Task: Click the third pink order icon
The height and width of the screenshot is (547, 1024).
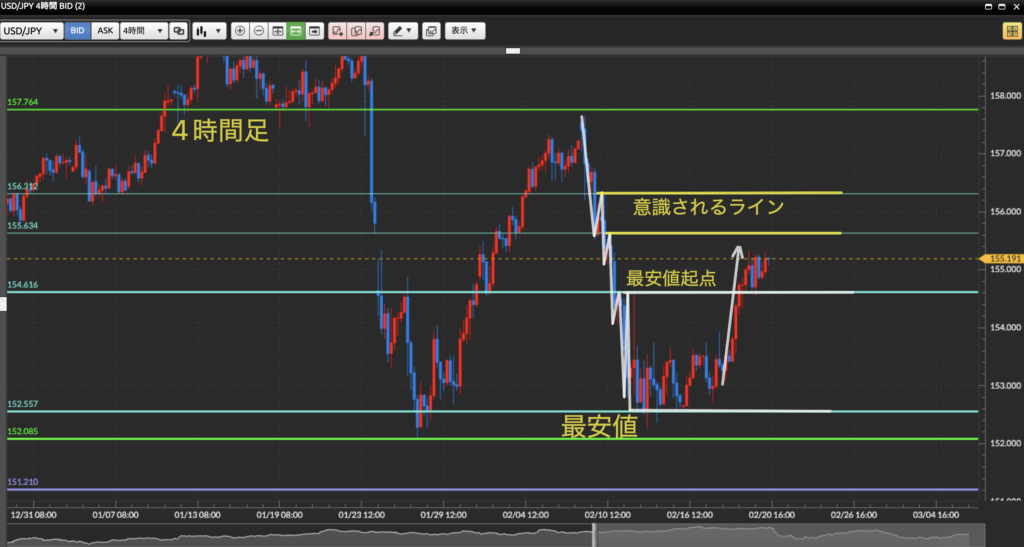Action: click(x=374, y=31)
